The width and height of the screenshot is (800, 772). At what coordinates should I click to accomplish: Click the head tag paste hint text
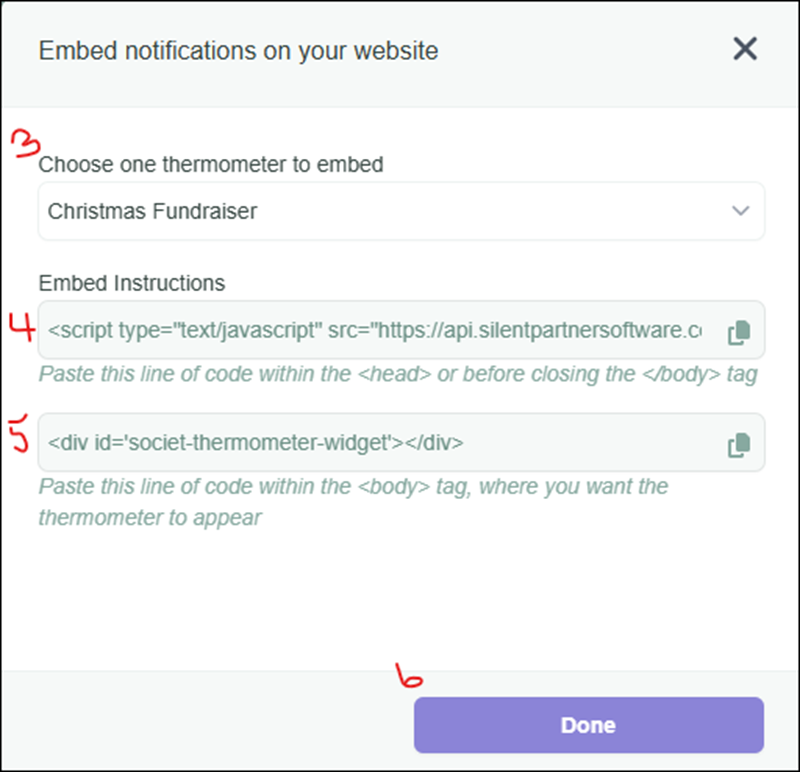[397, 375]
